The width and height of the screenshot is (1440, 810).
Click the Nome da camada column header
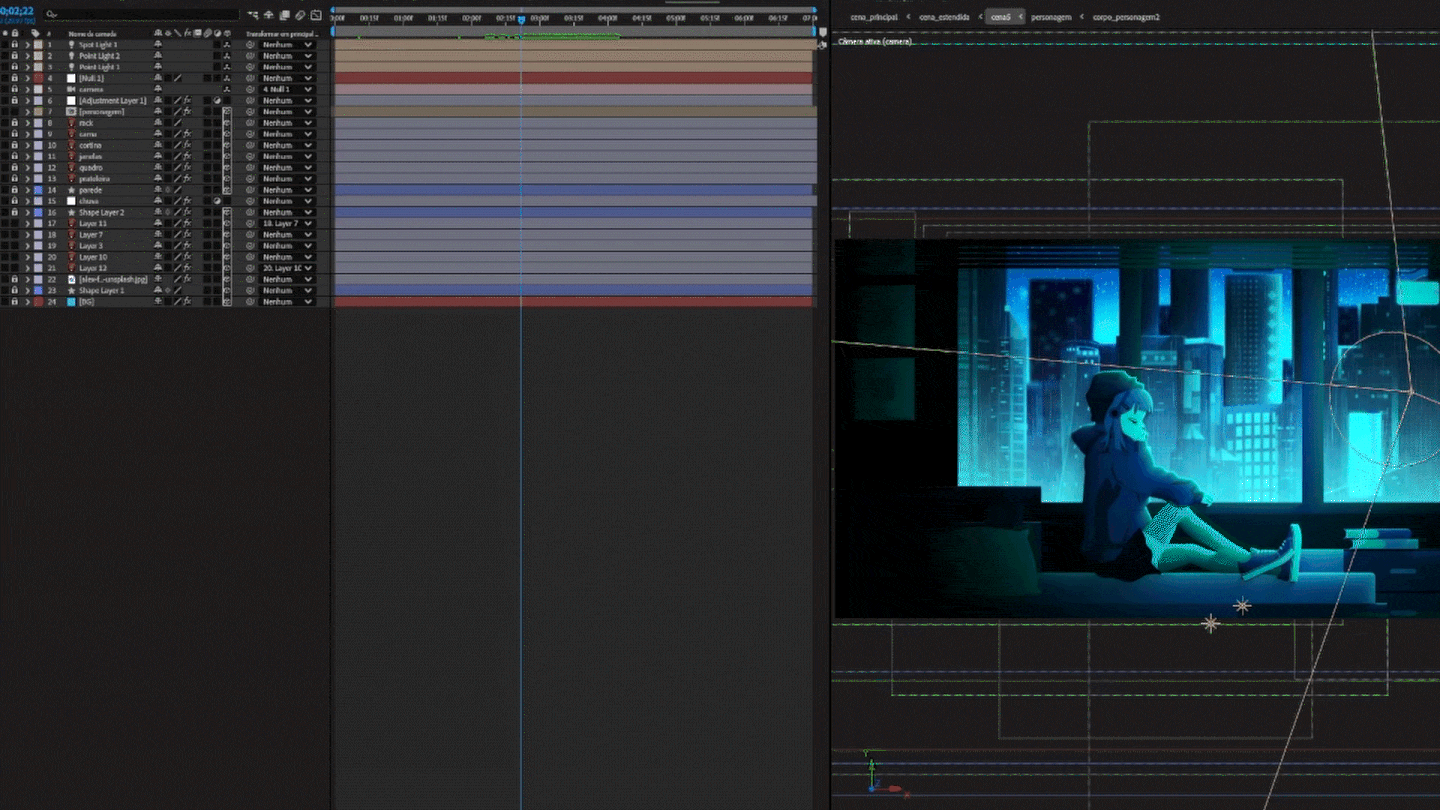(x=92, y=34)
